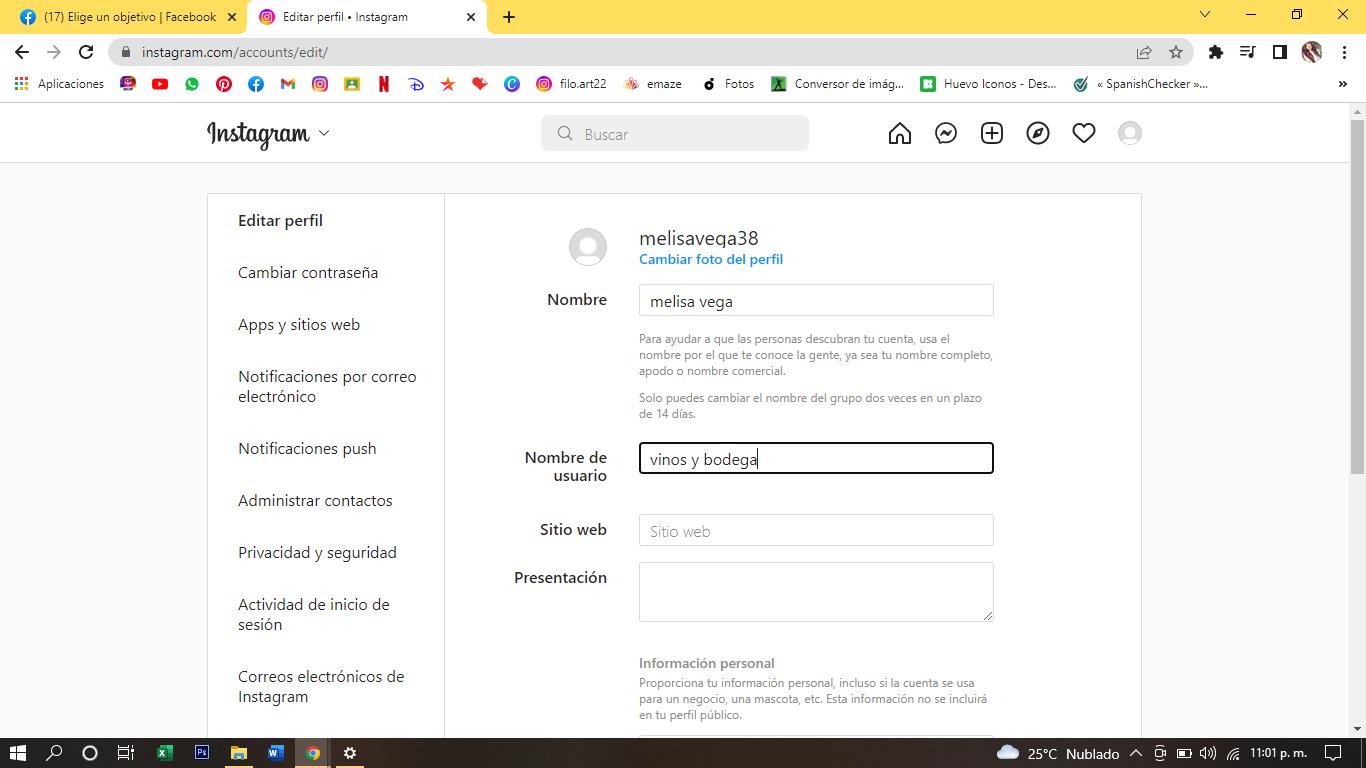Open Netflix bookmark icon

click(384, 84)
